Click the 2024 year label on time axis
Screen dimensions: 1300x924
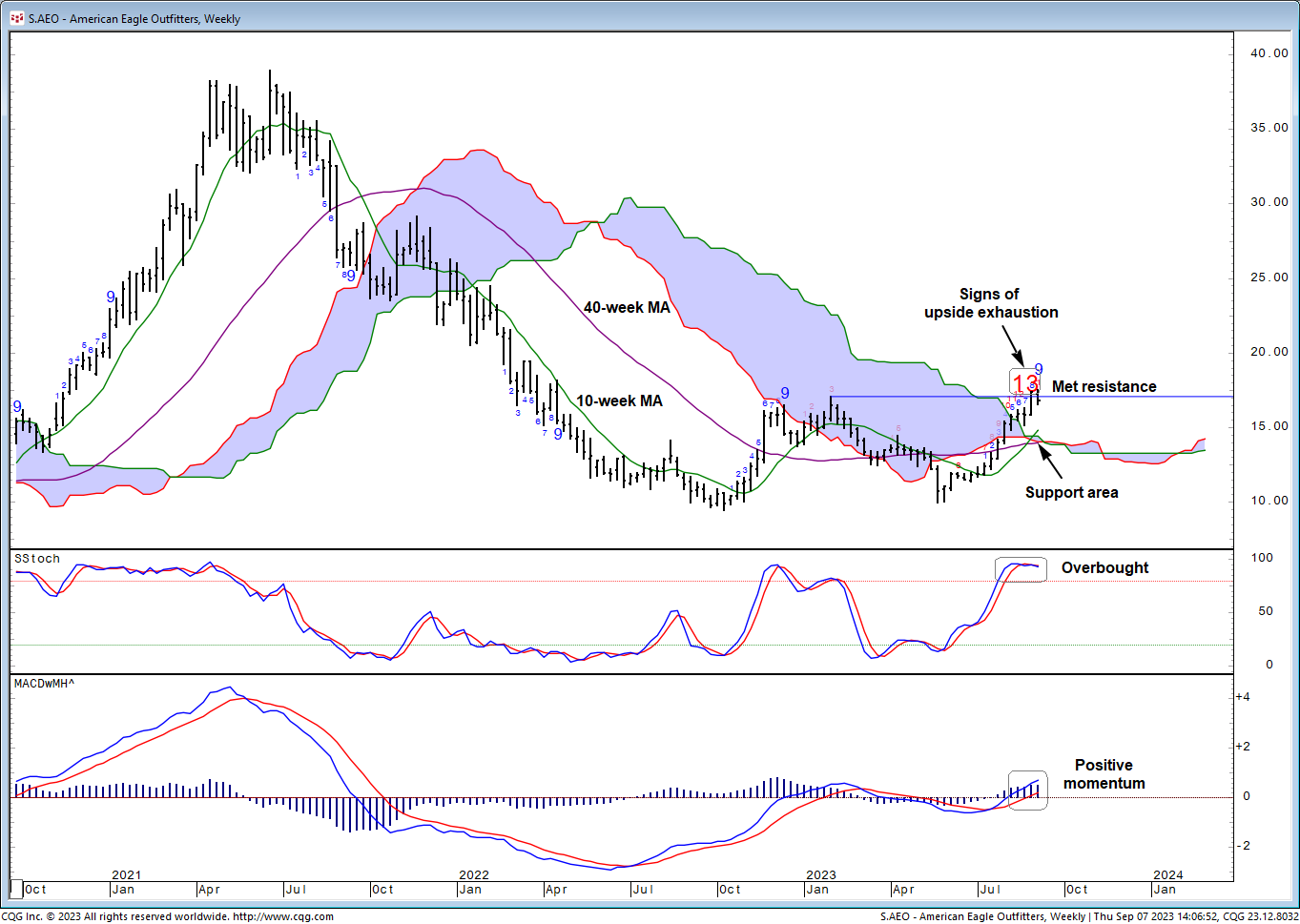[1168, 874]
